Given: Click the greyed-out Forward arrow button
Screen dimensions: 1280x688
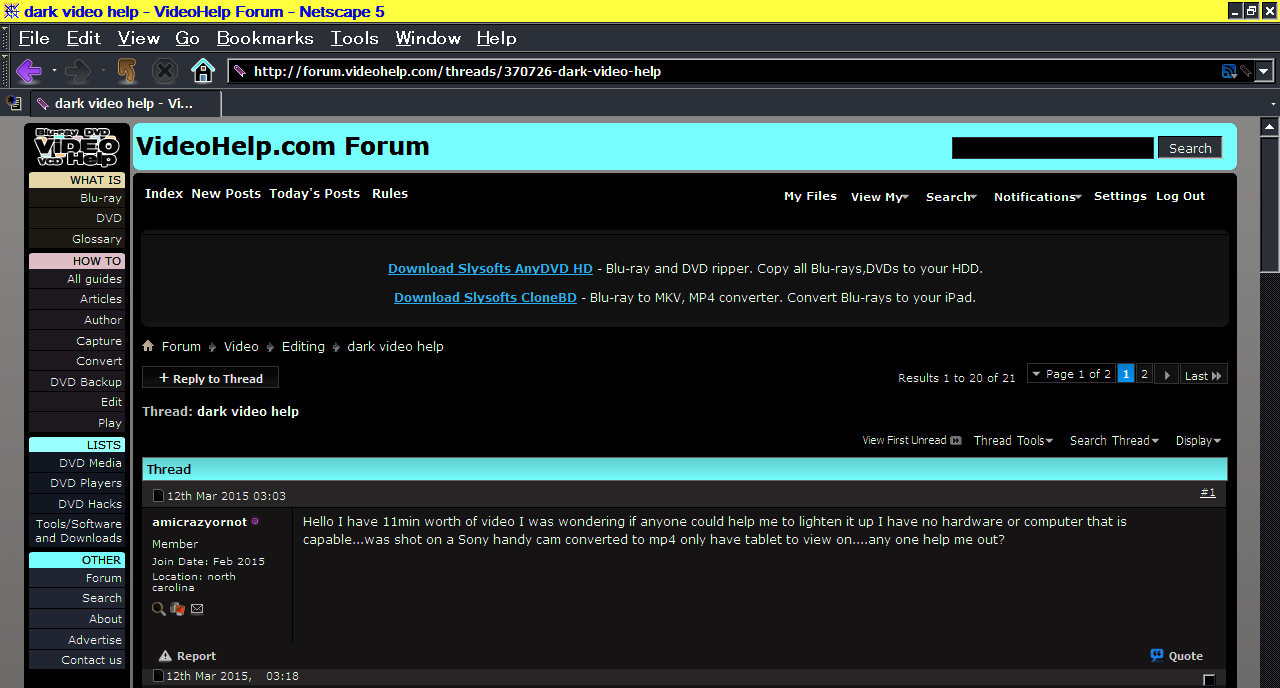Looking at the screenshot, I should click(x=77, y=71).
